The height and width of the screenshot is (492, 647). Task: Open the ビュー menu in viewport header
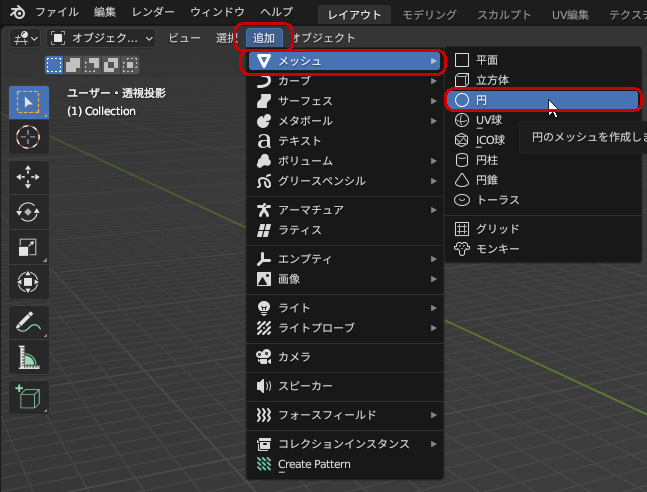click(184, 38)
